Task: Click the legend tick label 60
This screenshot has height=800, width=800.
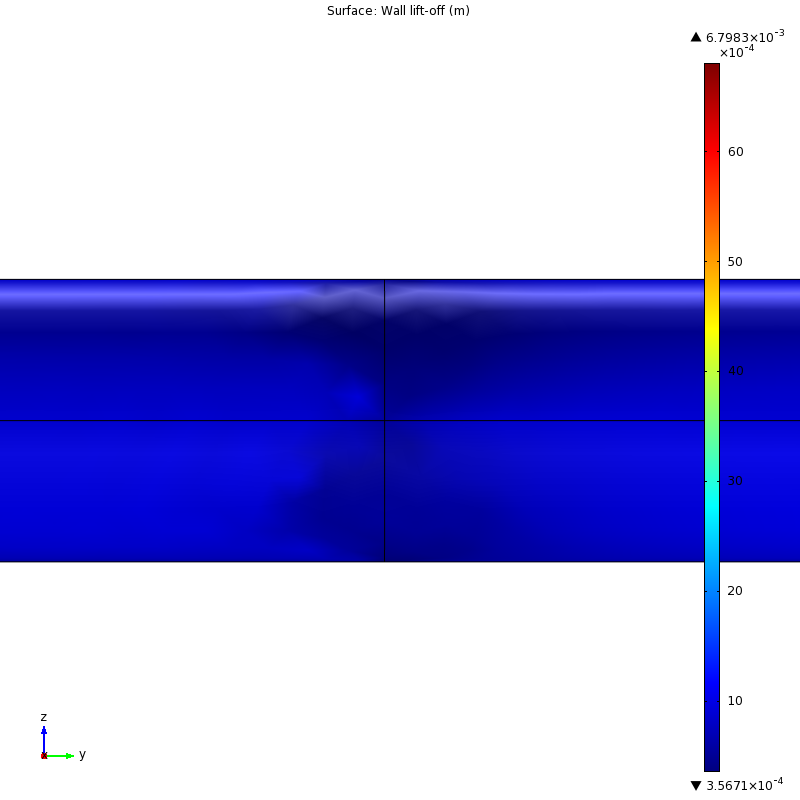Action: pyautogui.click(x=735, y=152)
